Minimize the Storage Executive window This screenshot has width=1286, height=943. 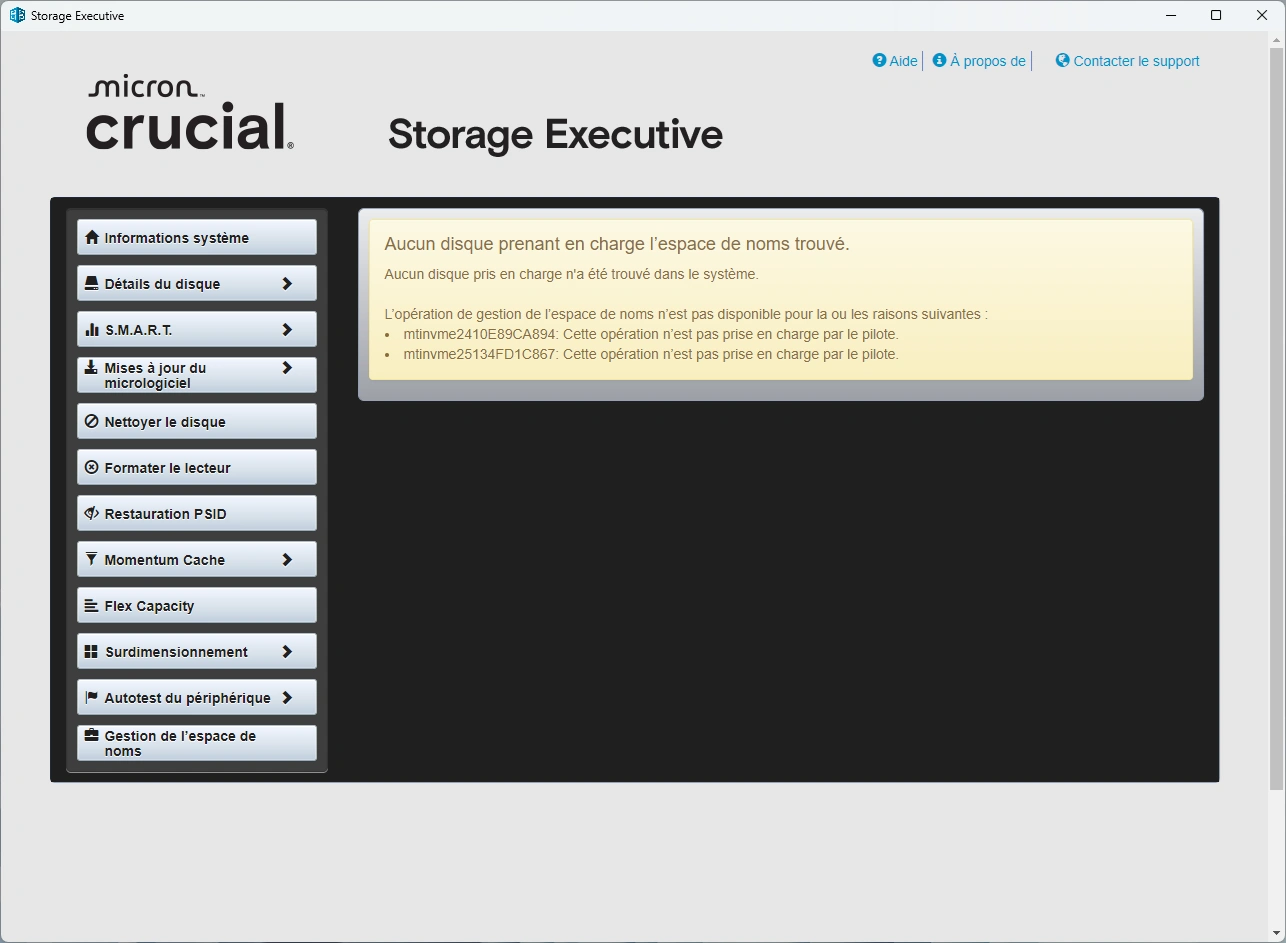pos(1170,15)
